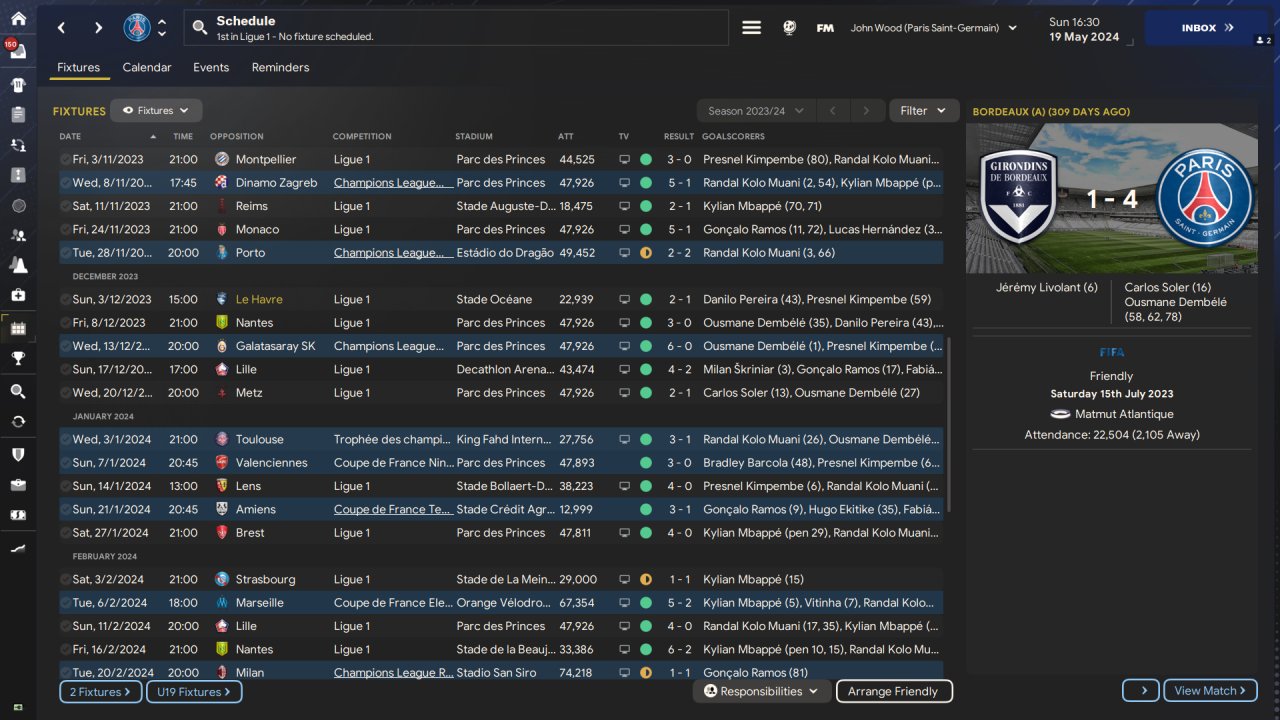Open the Competitions trophy icon
Screen dimensions: 1280x720
coord(18,359)
